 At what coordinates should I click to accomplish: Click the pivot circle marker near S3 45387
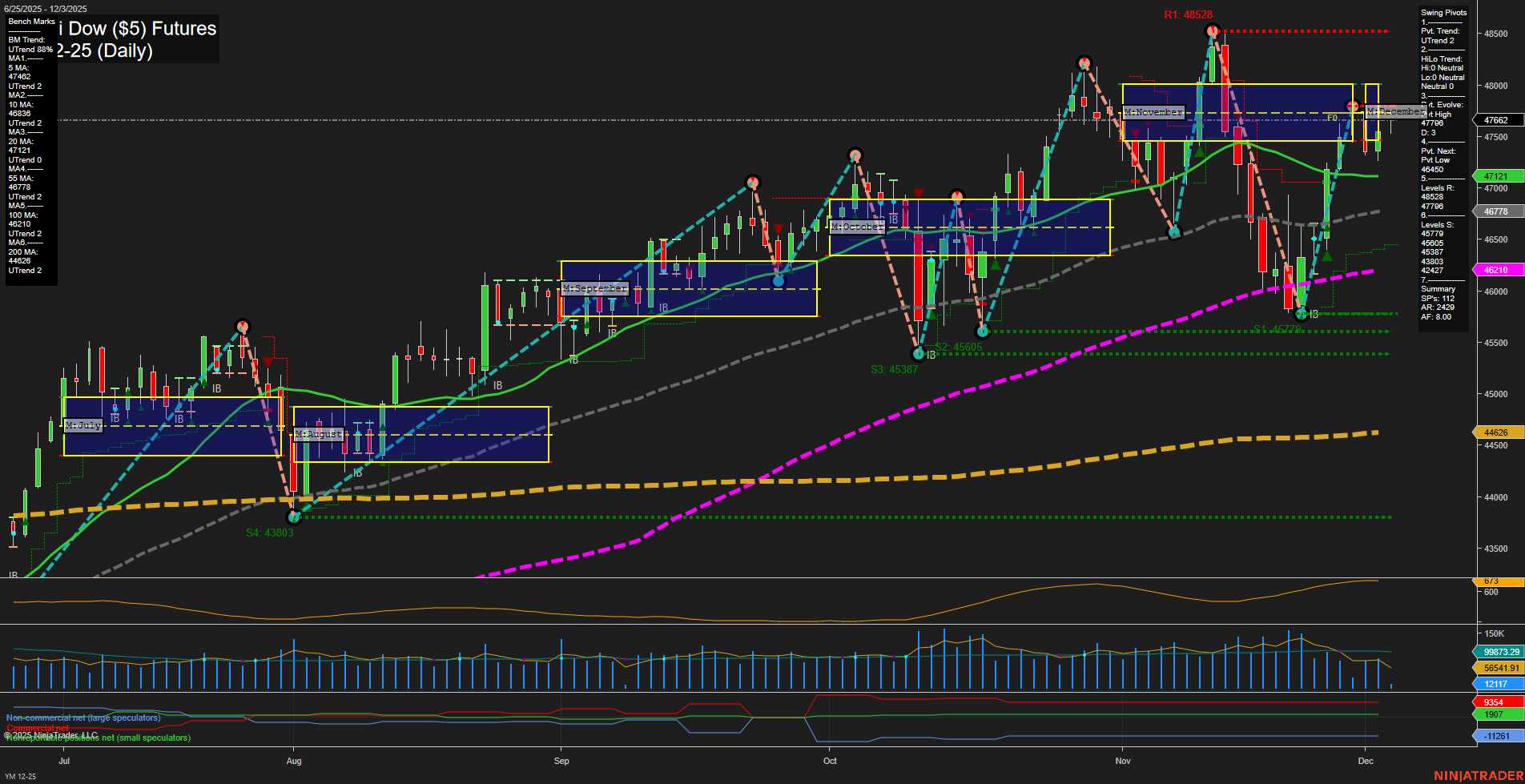coord(918,353)
